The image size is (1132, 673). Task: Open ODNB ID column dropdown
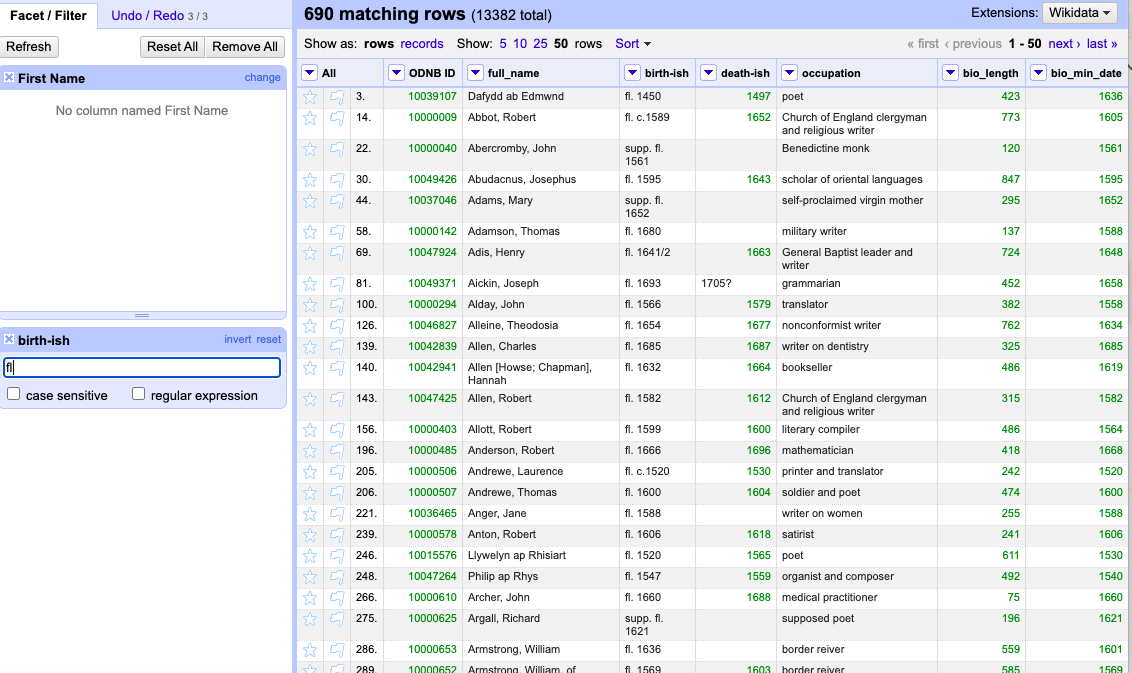(396, 73)
